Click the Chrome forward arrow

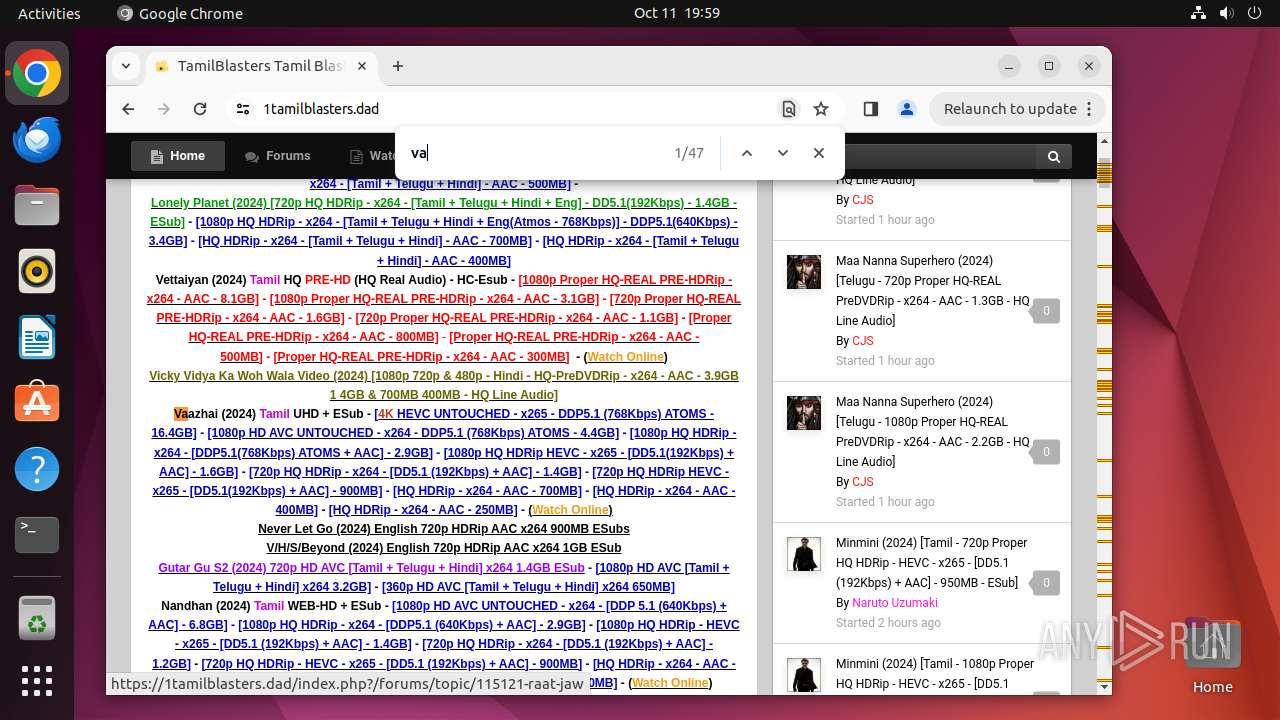pyautogui.click(x=164, y=109)
